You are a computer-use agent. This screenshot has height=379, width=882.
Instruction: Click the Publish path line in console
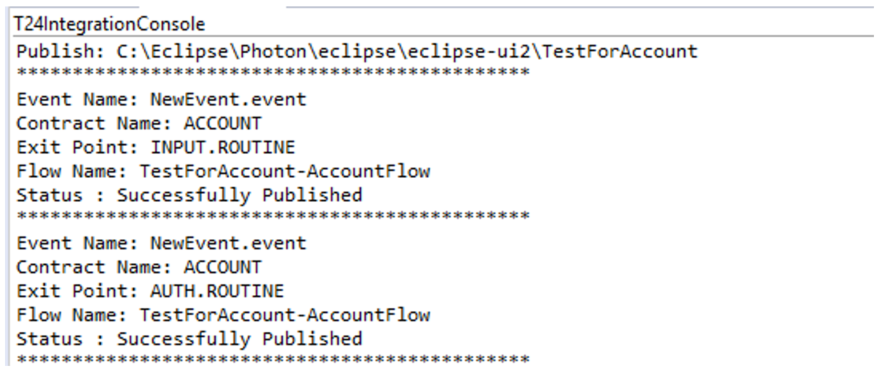click(x=357, y=52)
